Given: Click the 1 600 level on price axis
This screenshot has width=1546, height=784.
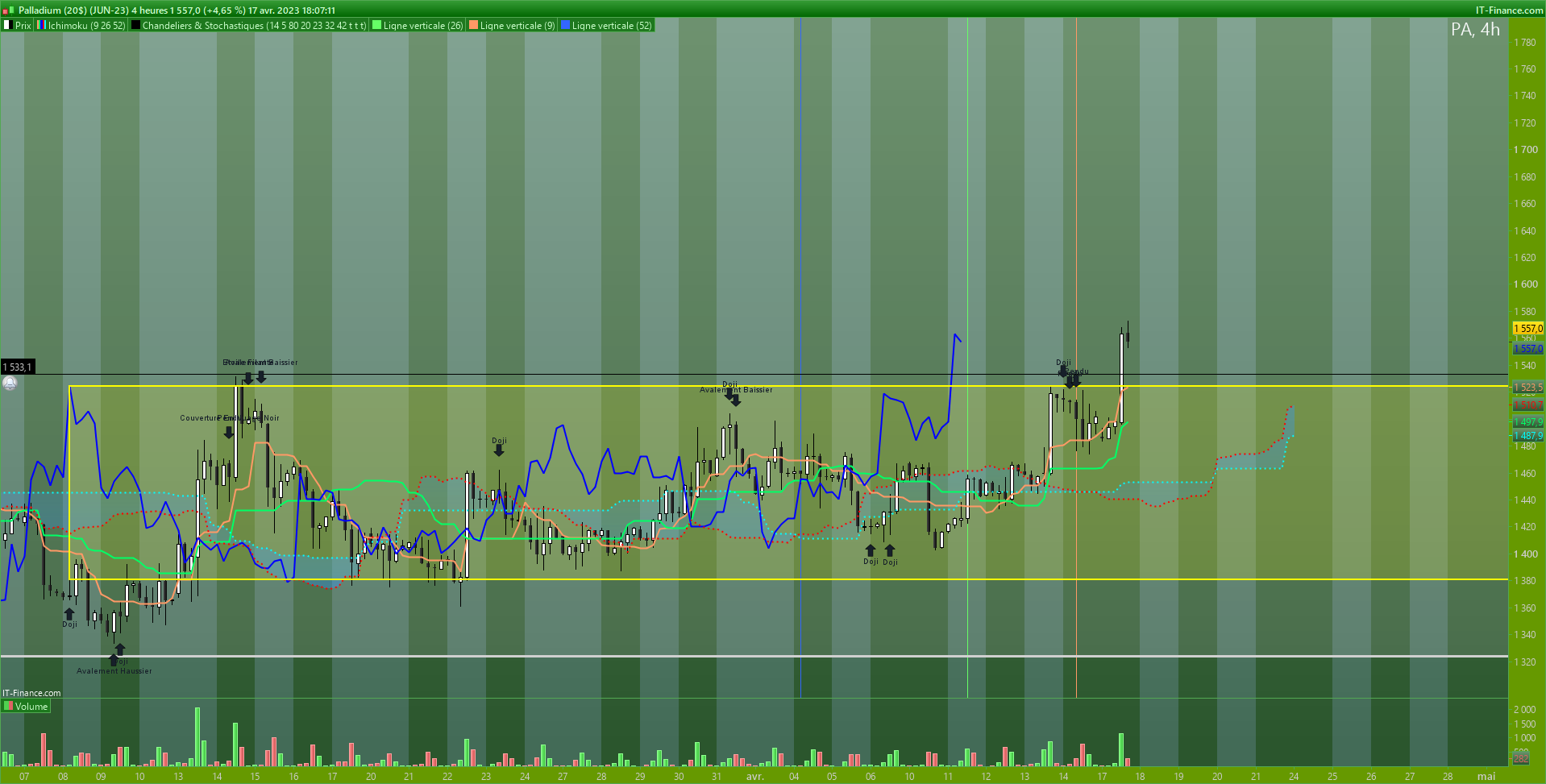Looking at the screenshot, I should (1525, 284).
